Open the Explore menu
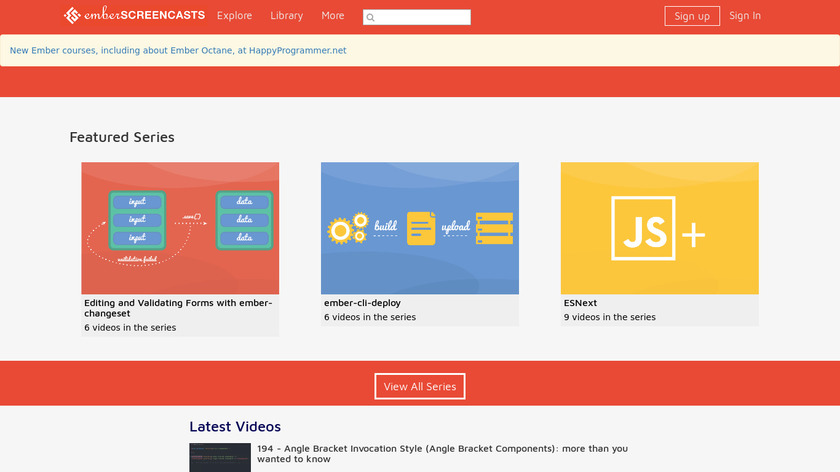 click(234, 16)
